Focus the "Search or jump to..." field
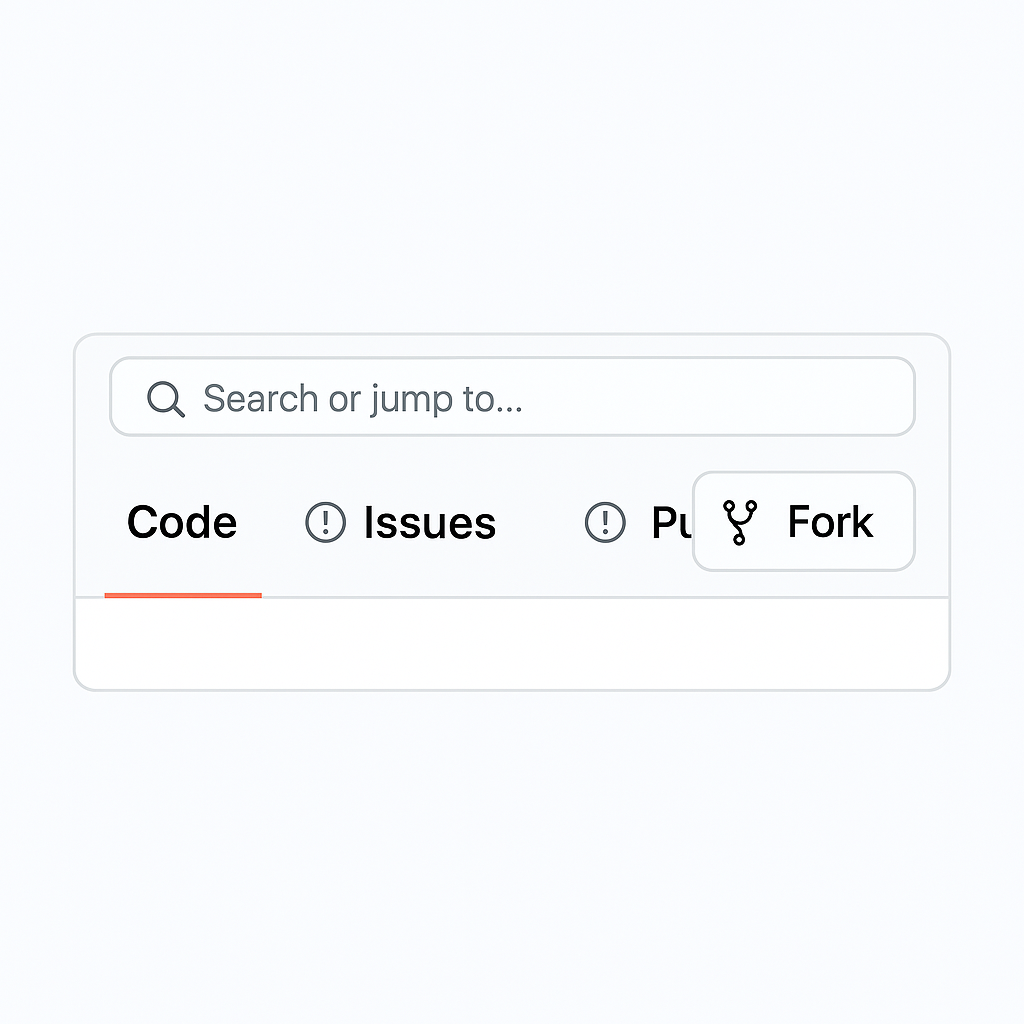 click(x=512, y=397)
